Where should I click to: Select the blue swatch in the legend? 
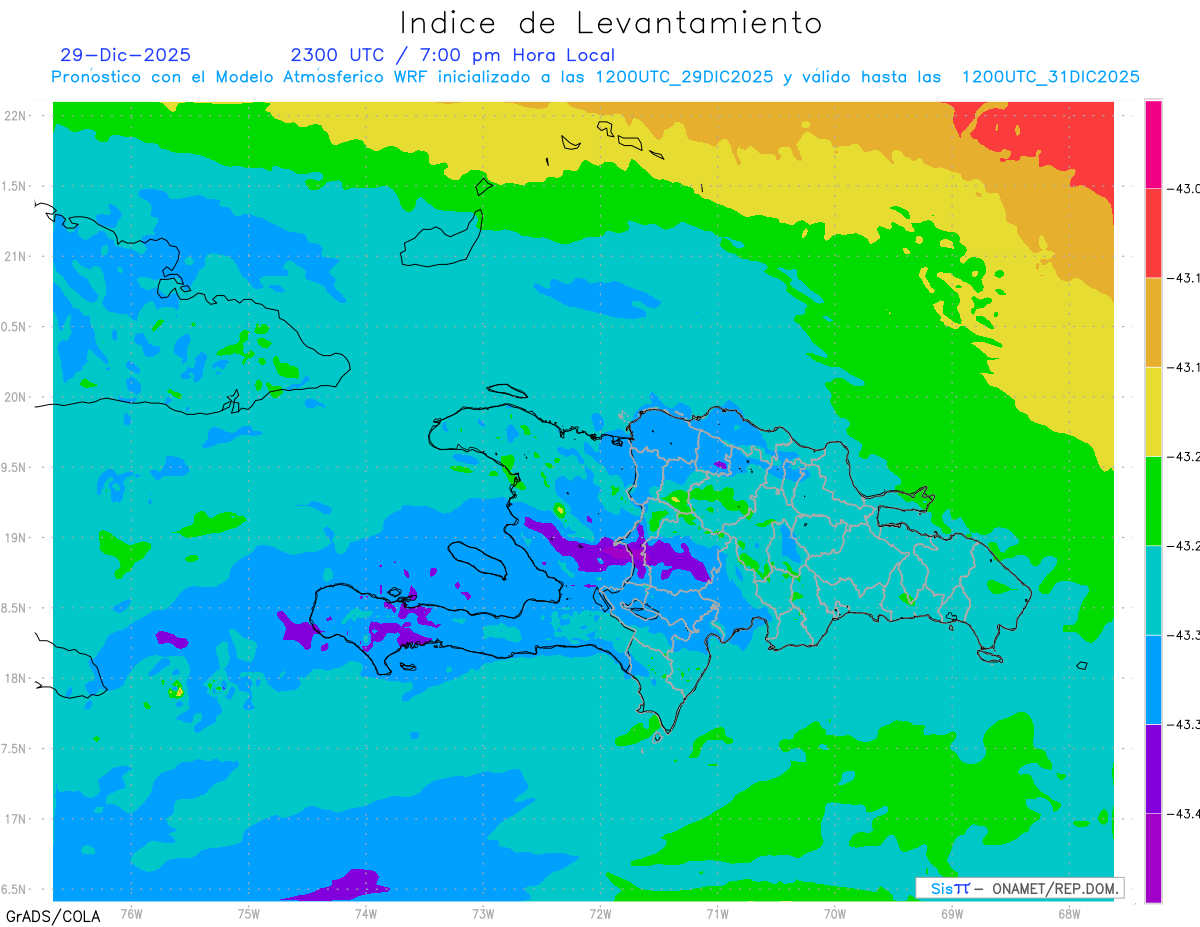click(1153, 678)
